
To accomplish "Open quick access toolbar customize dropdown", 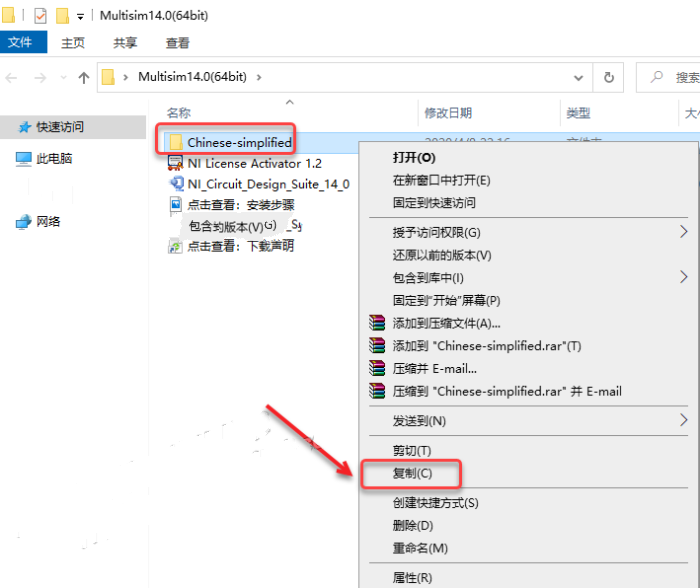I will tap(80, 17).
